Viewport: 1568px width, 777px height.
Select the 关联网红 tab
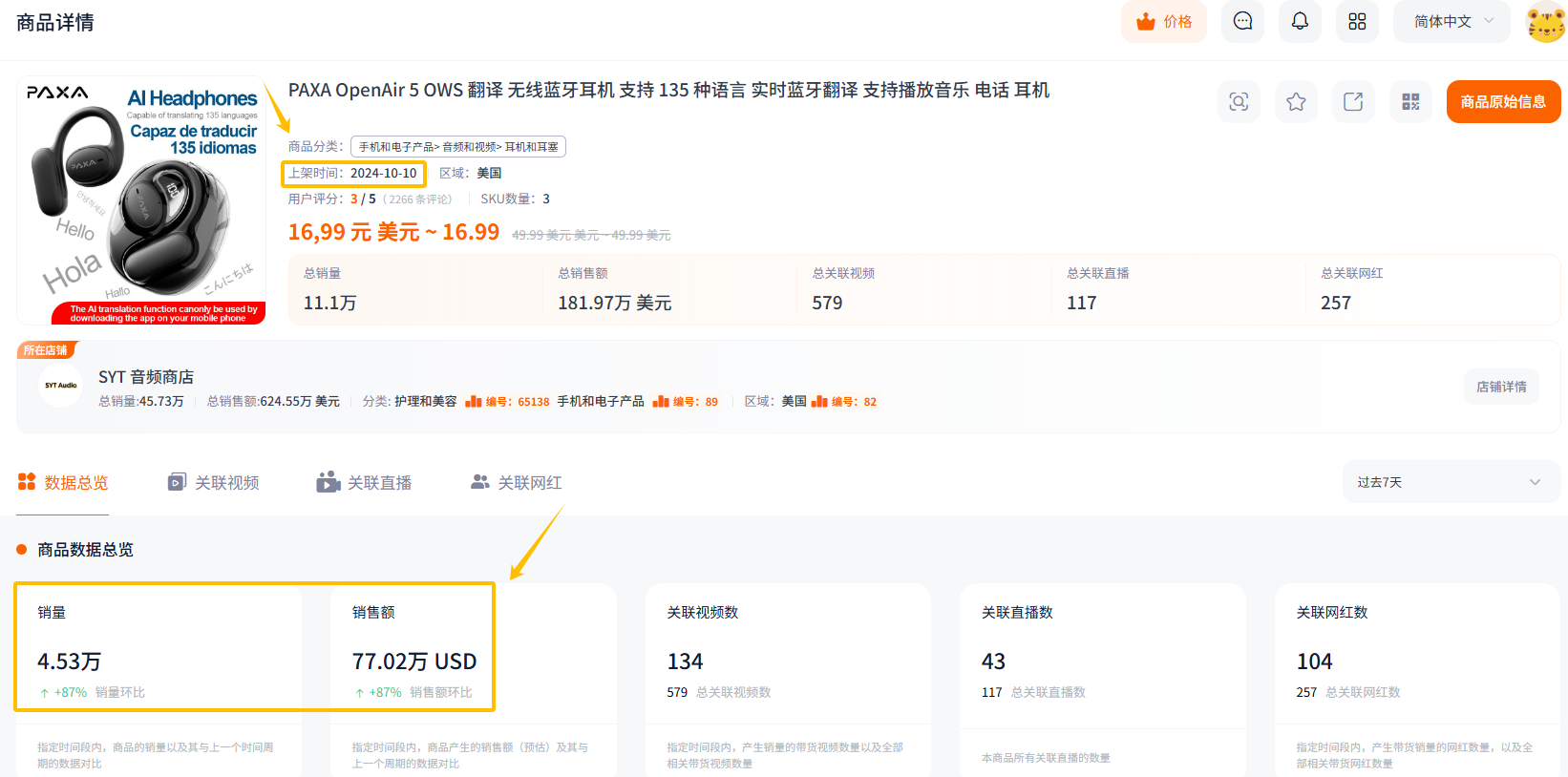click(x=517, y=483)
